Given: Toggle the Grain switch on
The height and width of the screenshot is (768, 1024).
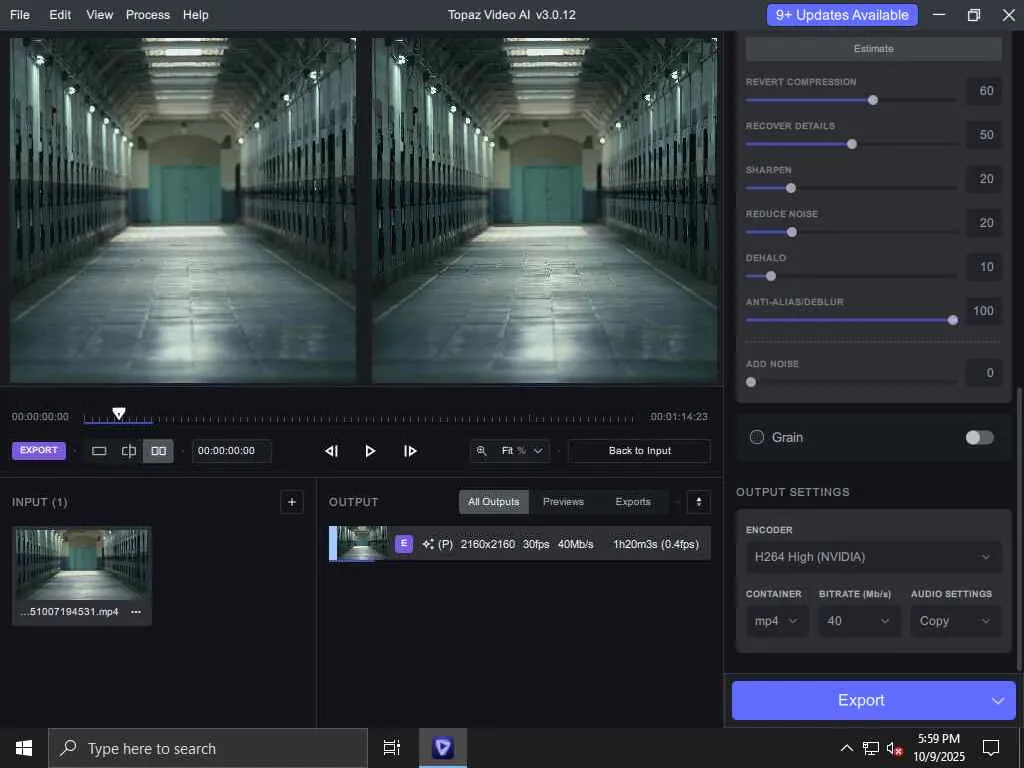Looking at the screenshot, I should (979, 437).
